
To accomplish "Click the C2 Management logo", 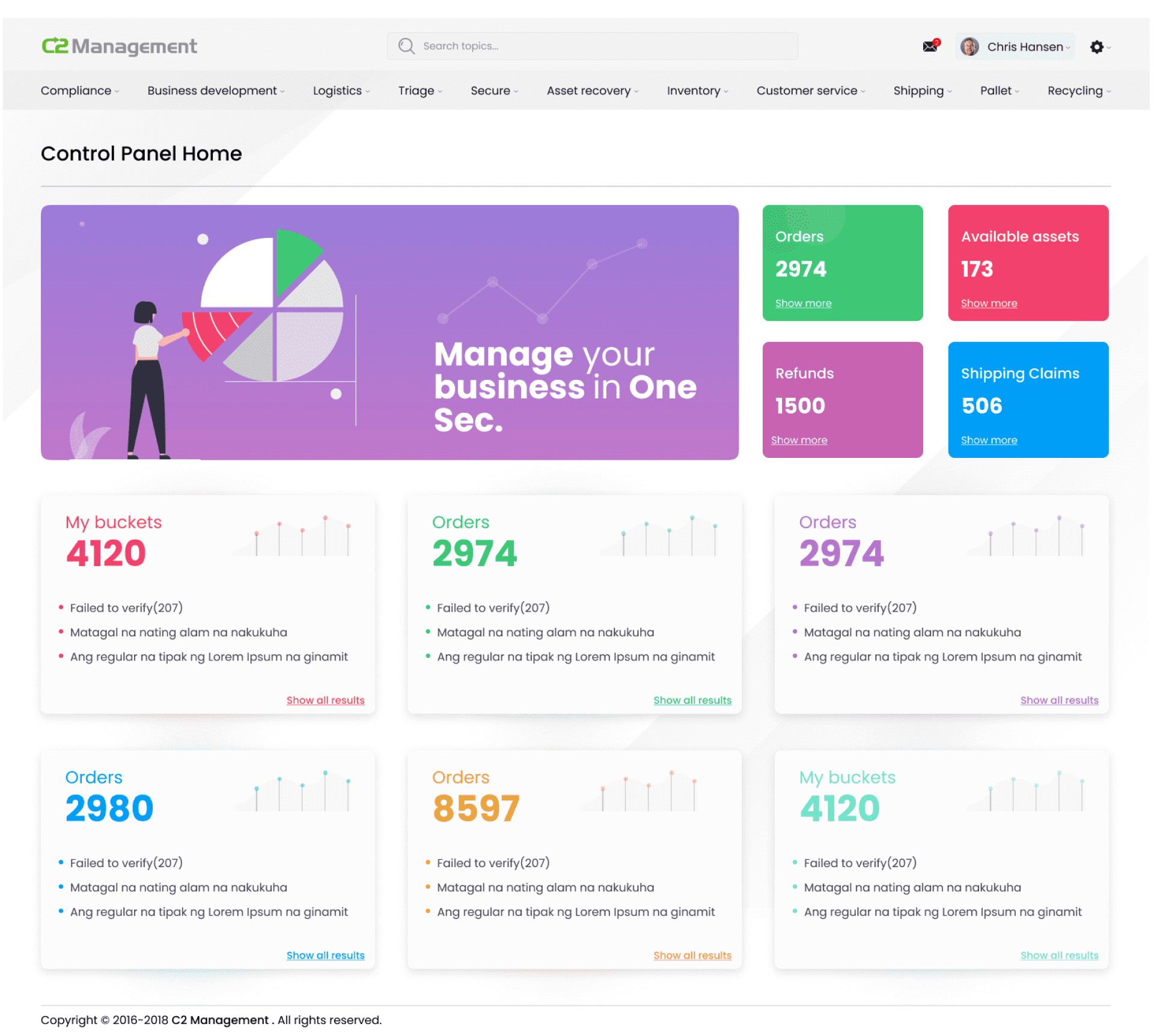I will point(119,46).
